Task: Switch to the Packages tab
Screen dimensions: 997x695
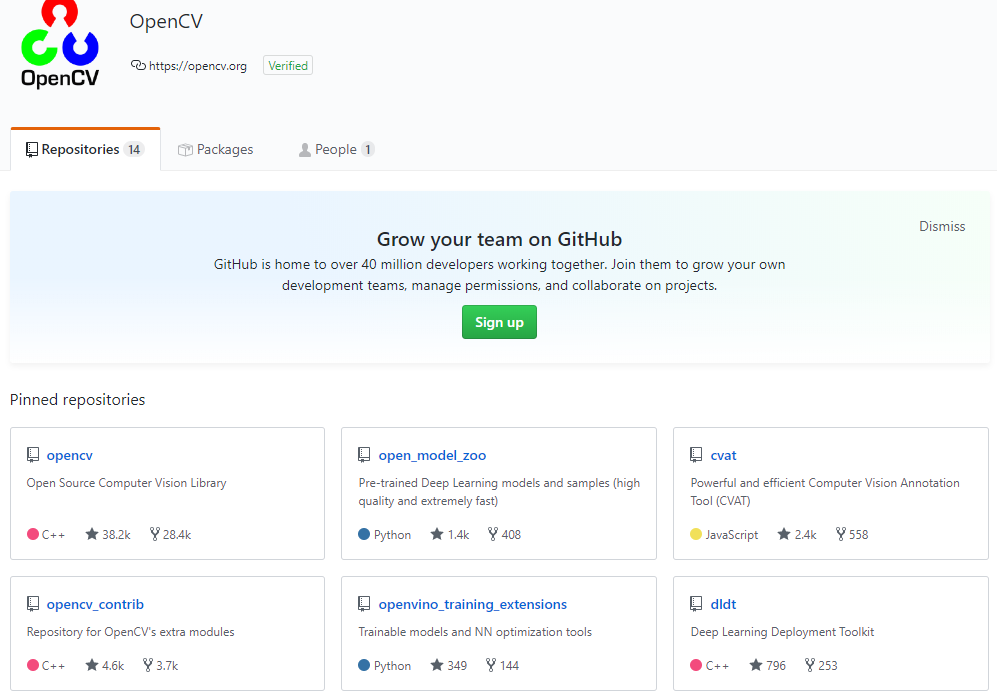Action: click(x=216, y=149)
